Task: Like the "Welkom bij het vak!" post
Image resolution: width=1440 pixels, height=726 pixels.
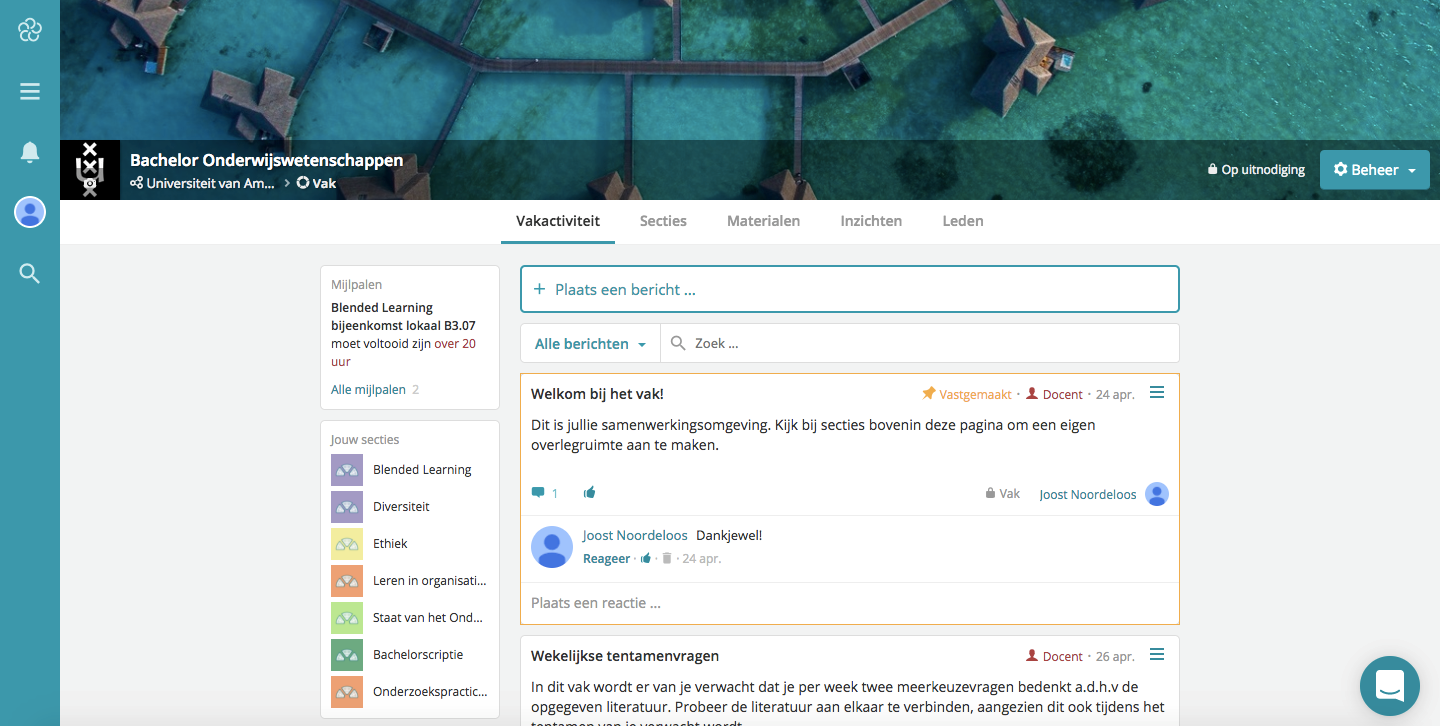Action: coord(589,492)
